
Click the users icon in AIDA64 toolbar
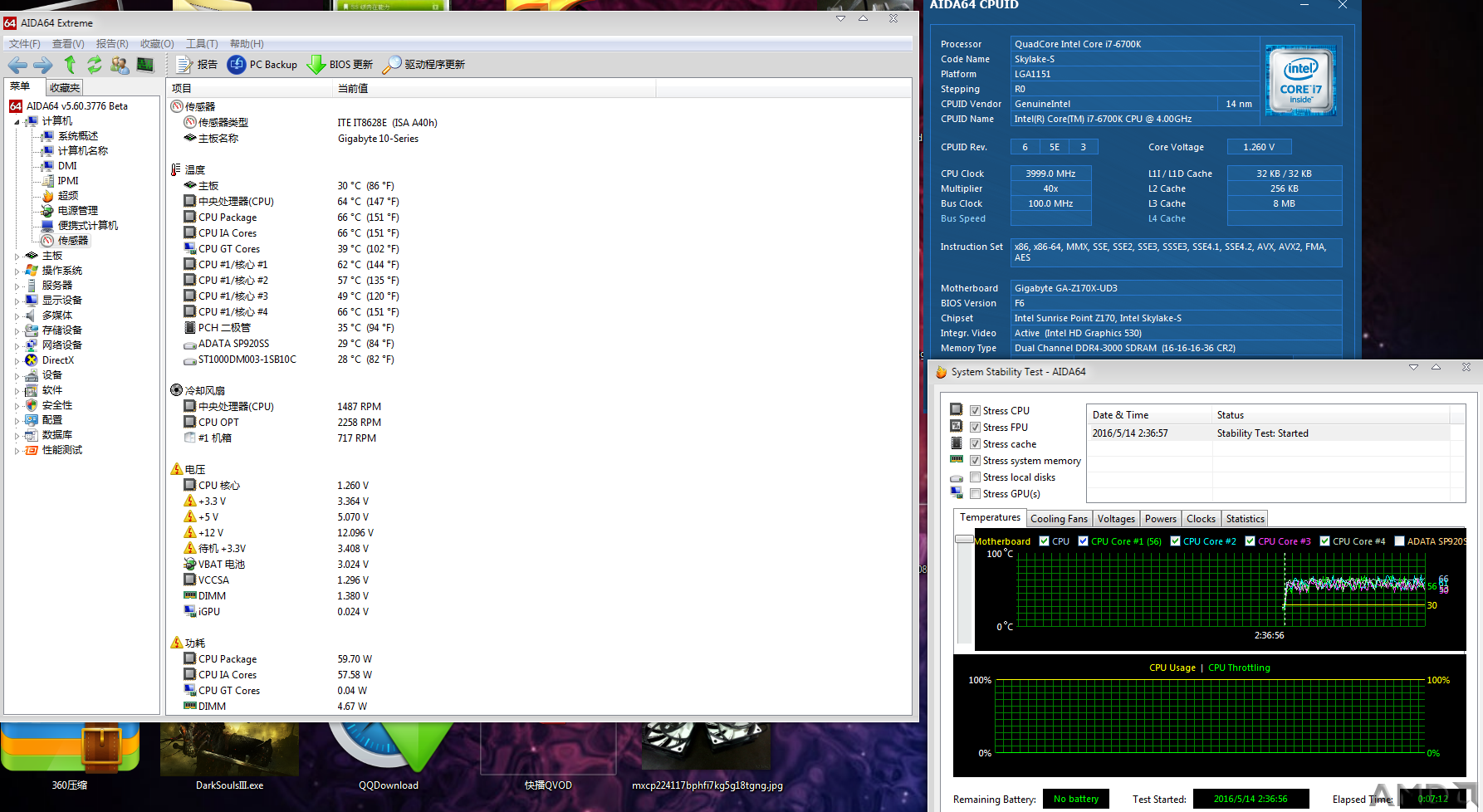(x=120, y=65)
